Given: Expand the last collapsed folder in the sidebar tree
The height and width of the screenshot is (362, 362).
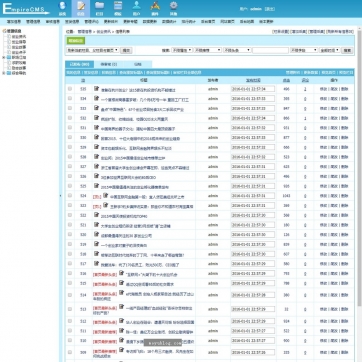Looking at the screenshot, I should pyautogui.click(x=4, y=73).
